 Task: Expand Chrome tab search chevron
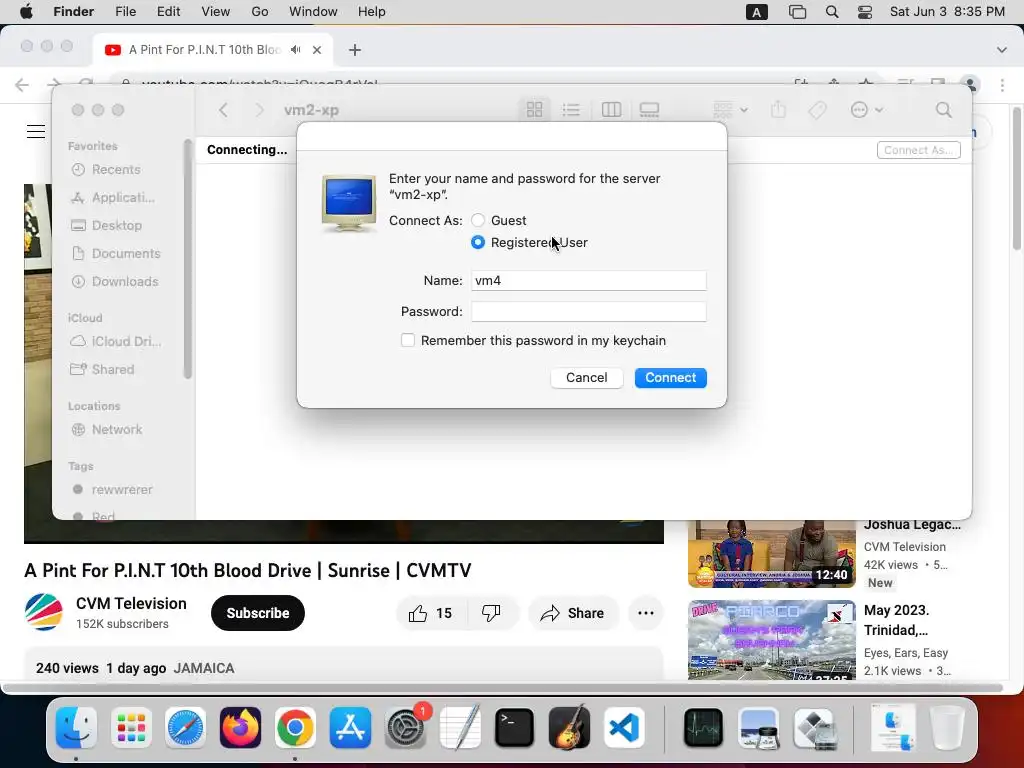(1001, 50)
